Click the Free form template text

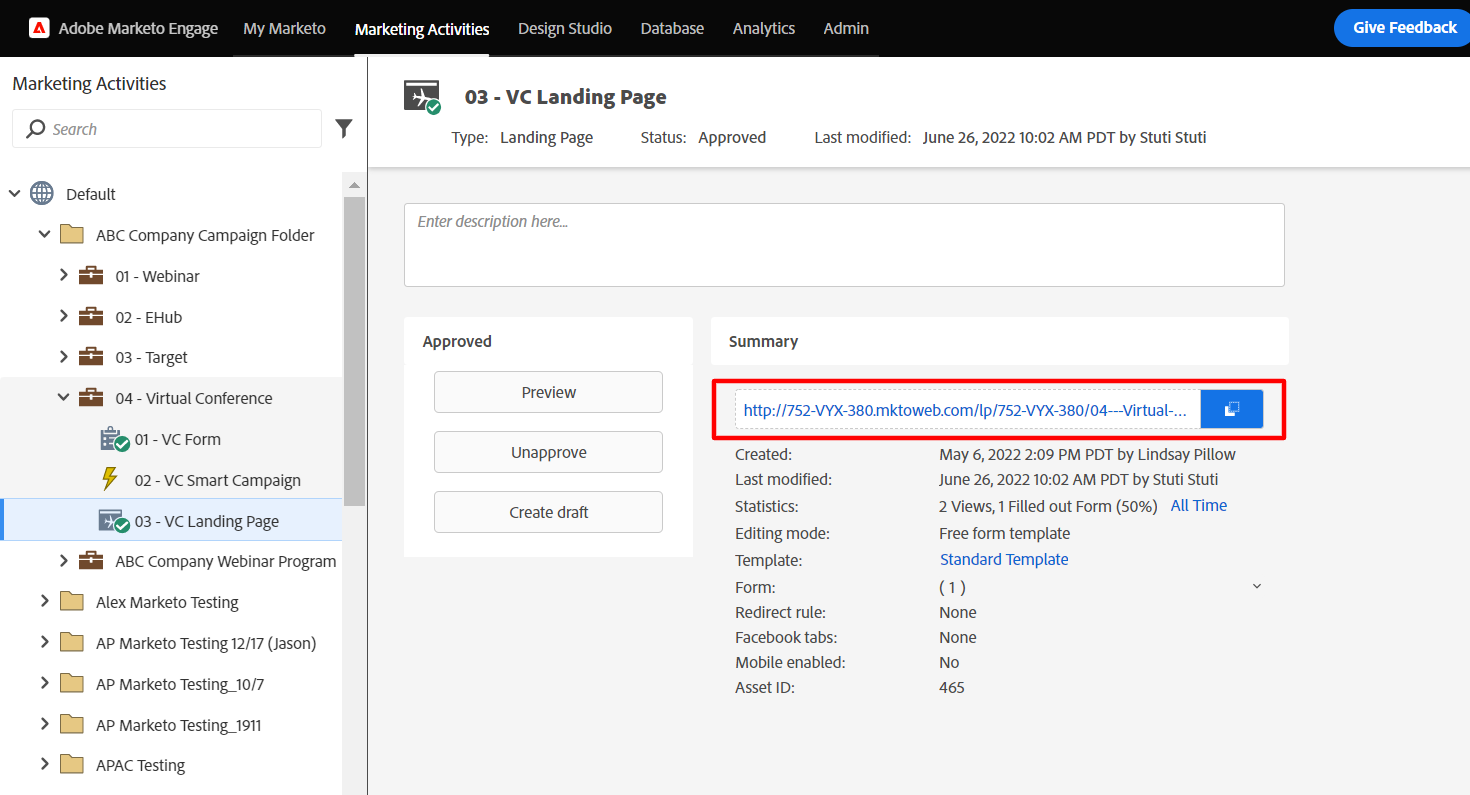[1005, 534]
